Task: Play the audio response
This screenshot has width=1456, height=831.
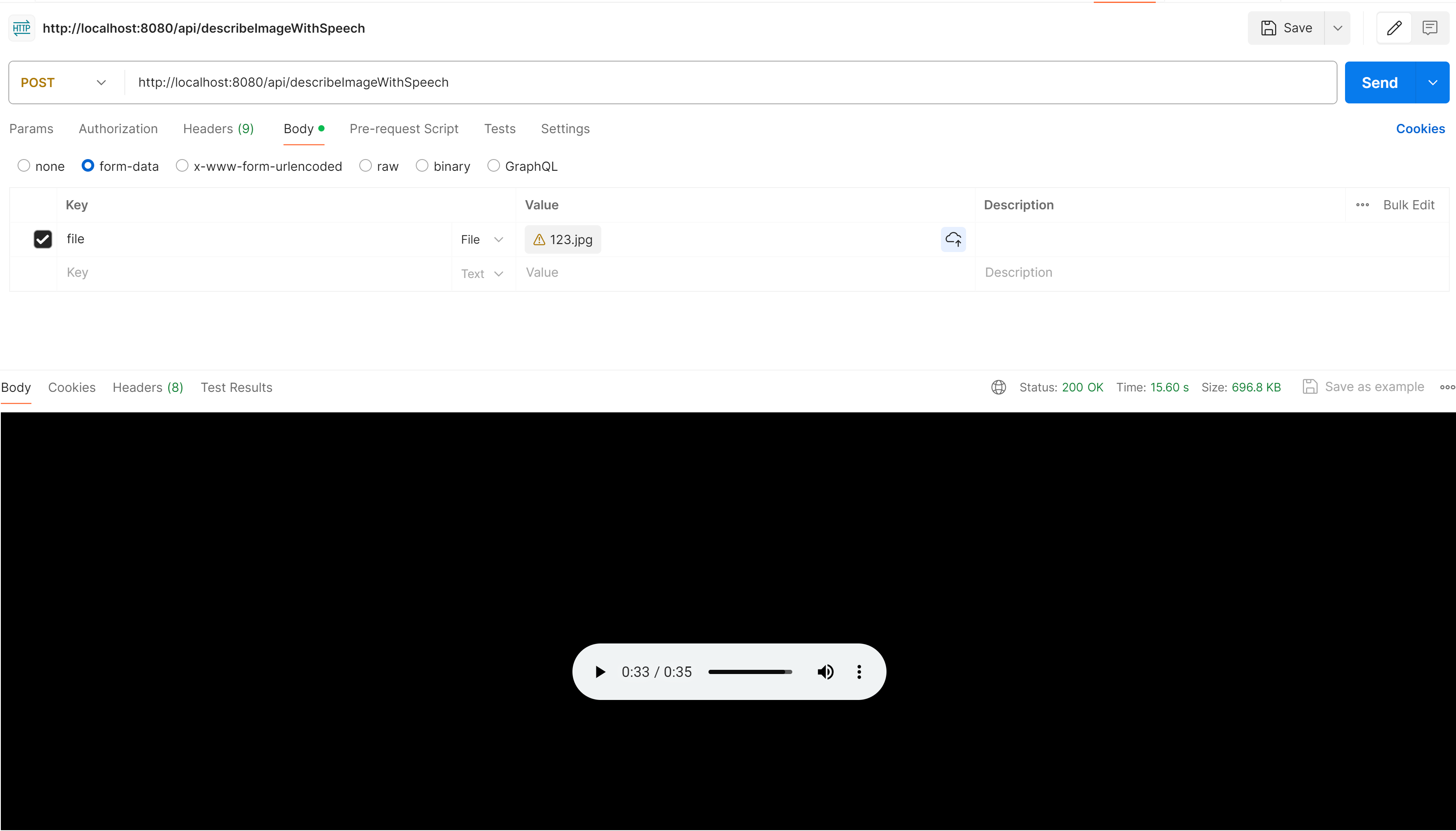Action: click(600, 672)
